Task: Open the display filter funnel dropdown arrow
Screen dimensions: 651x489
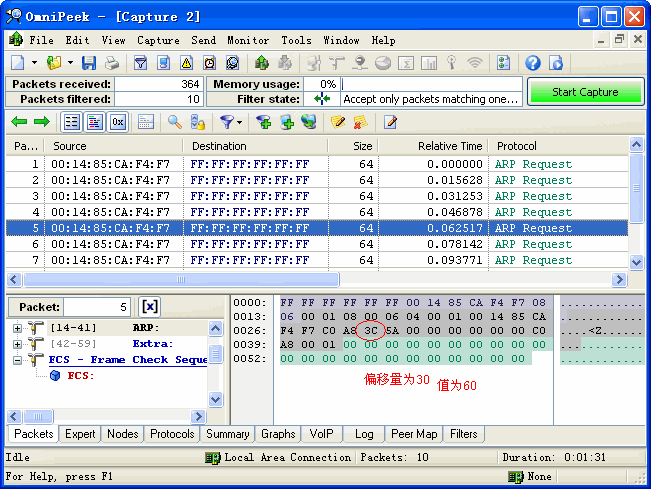Action: [x=240, y=122]
